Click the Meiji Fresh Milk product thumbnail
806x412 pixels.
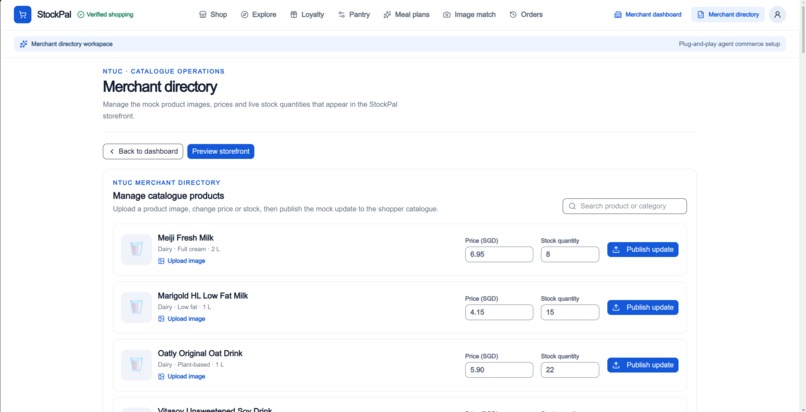pos(136,250)
